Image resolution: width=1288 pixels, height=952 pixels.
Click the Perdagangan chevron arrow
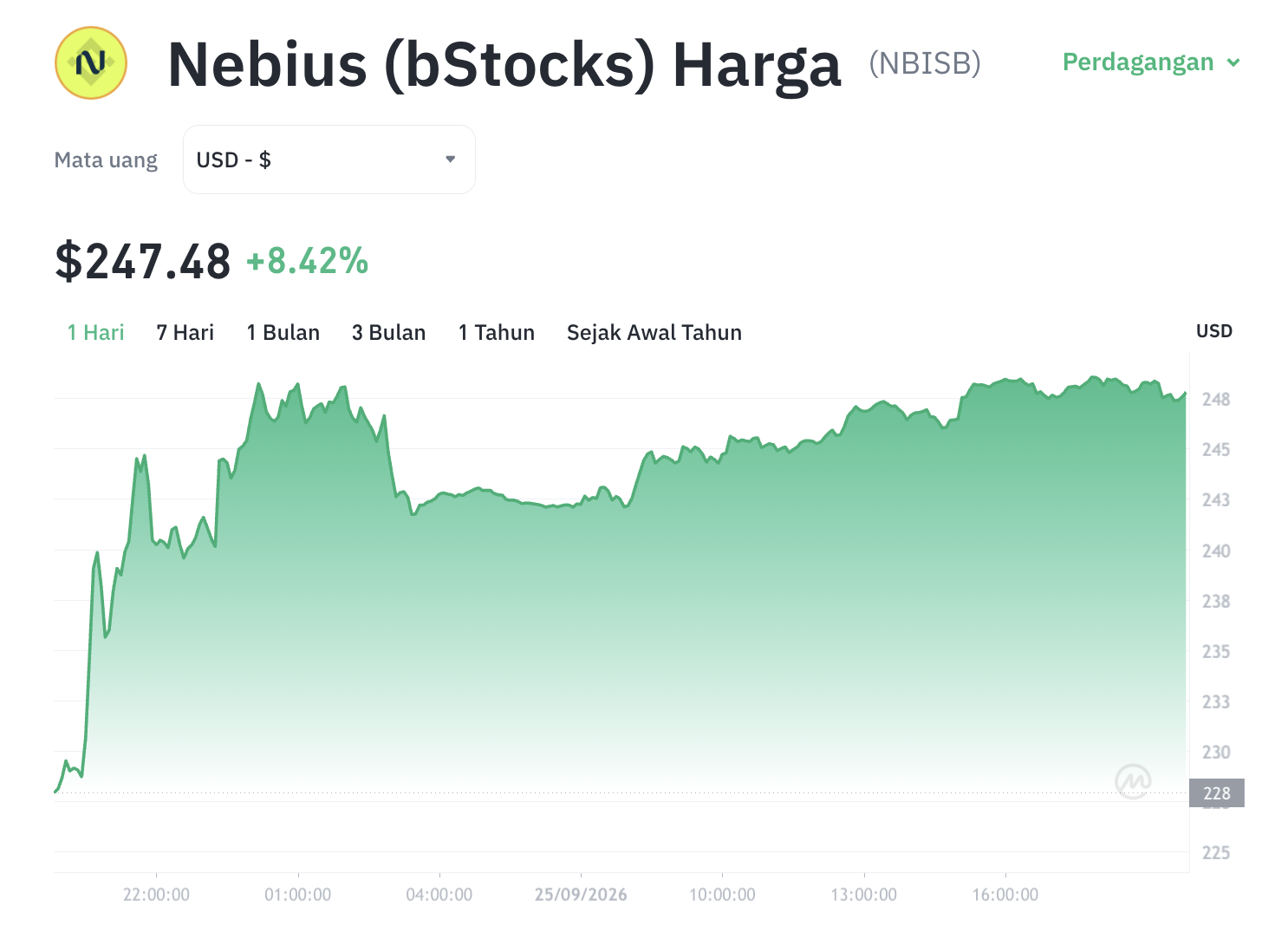(x=1233, y=62)
